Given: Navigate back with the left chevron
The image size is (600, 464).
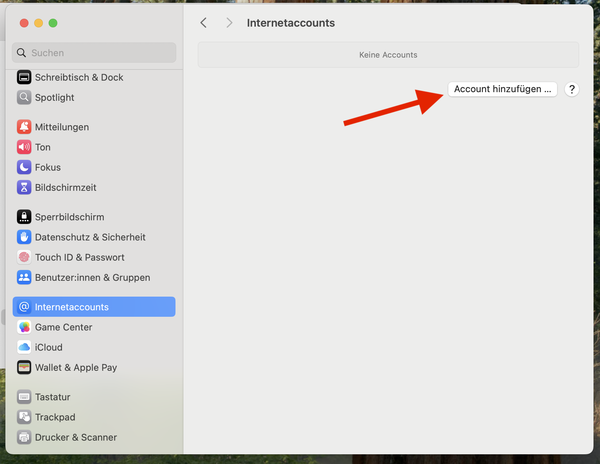Looking at the screenshot, I should 204,22.
